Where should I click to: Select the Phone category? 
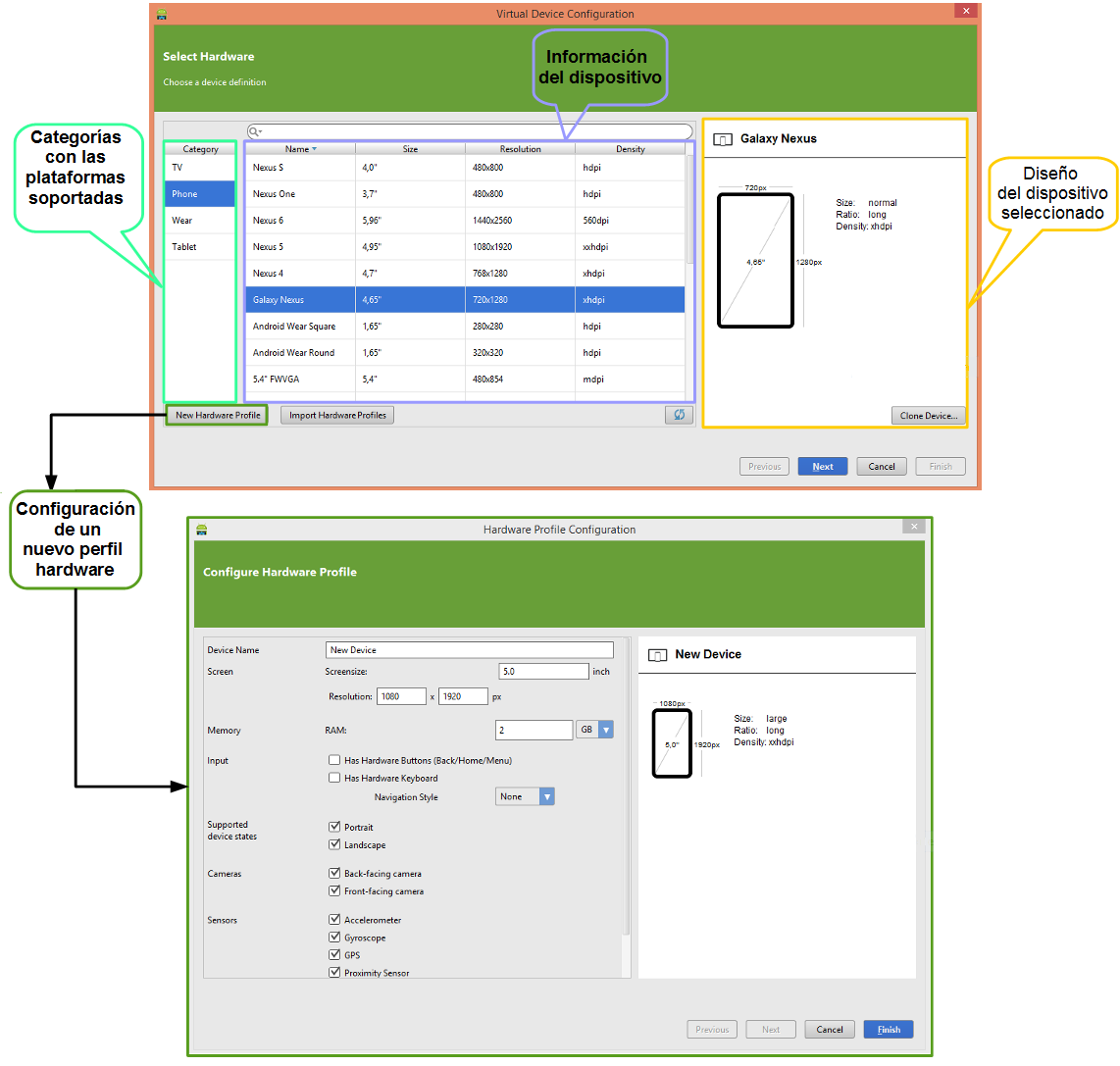[x=200, y=193]
